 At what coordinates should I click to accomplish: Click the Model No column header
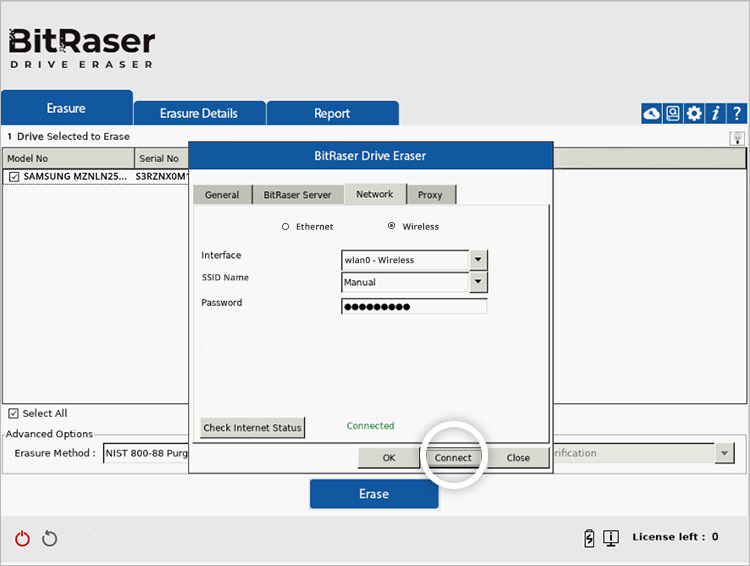pyautogui.click(x=68, y=158)
